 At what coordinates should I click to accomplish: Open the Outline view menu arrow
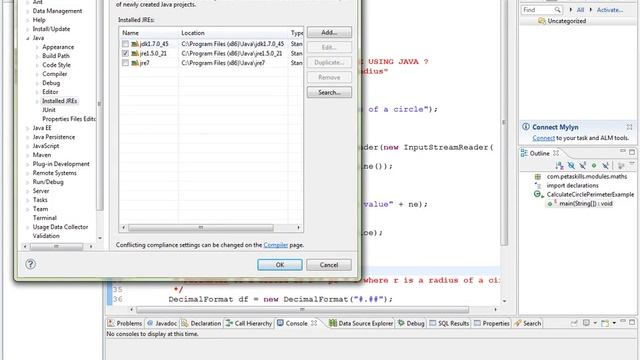[632, 164]
